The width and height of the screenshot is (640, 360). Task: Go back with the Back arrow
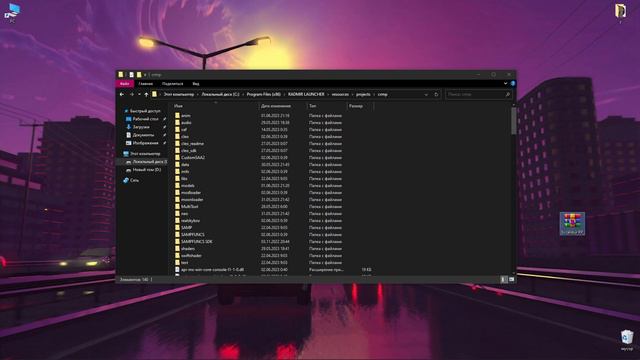point(122,94)
